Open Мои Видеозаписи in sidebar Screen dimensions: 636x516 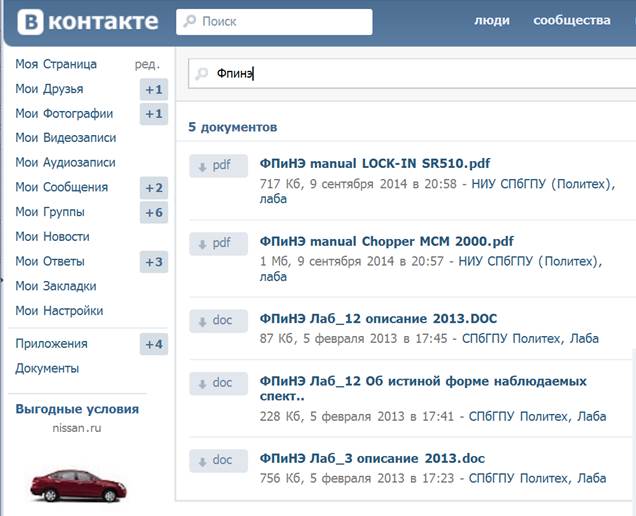point(66,138)
